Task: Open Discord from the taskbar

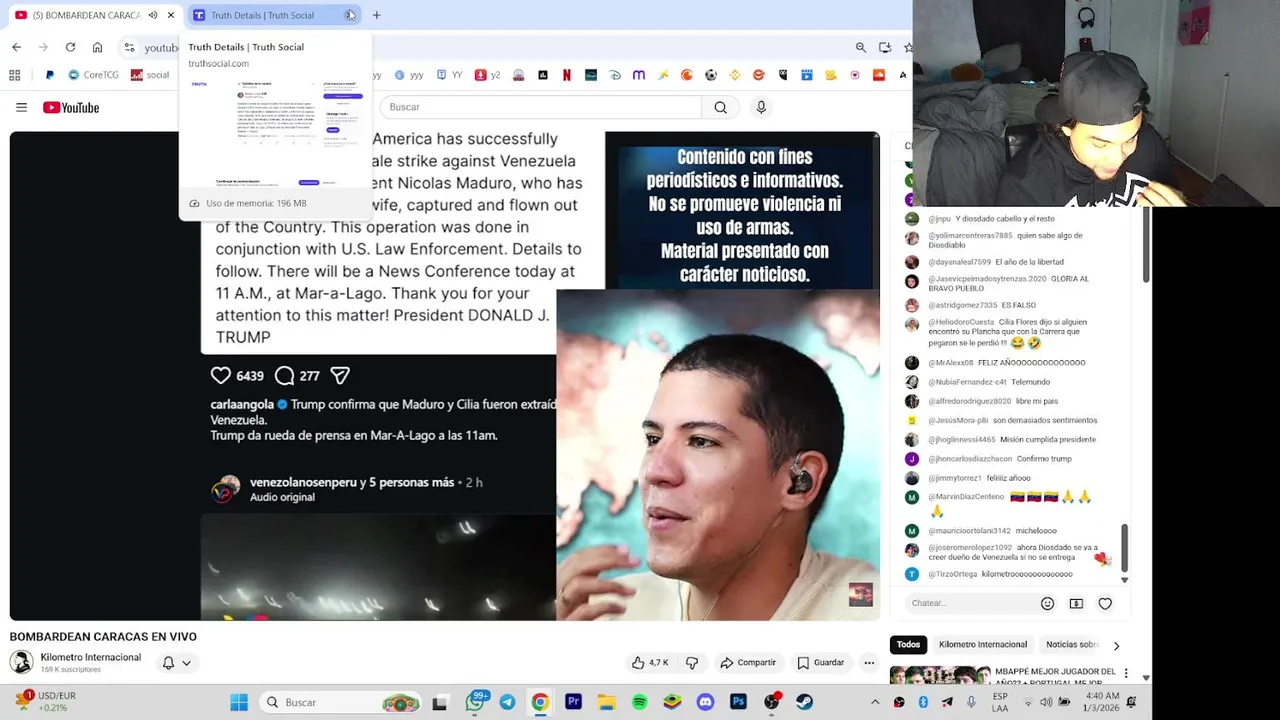Action: click(x=705, y=702)
